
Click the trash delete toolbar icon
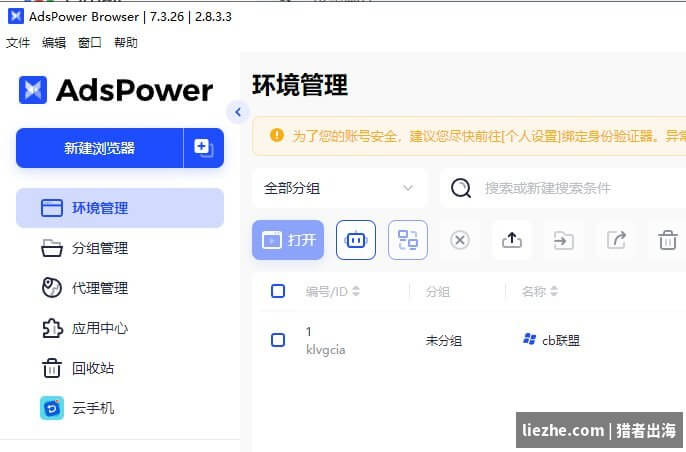(x=668, y=240)
